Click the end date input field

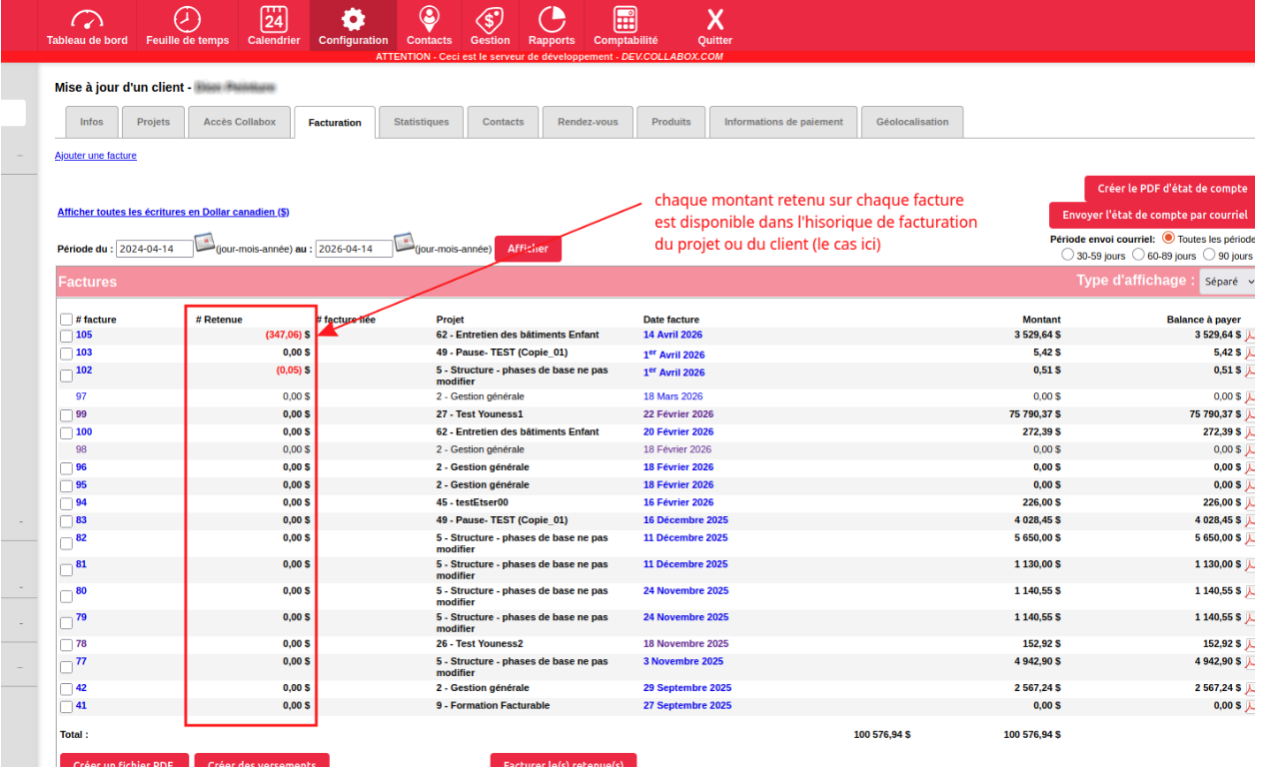click(353, 250)
